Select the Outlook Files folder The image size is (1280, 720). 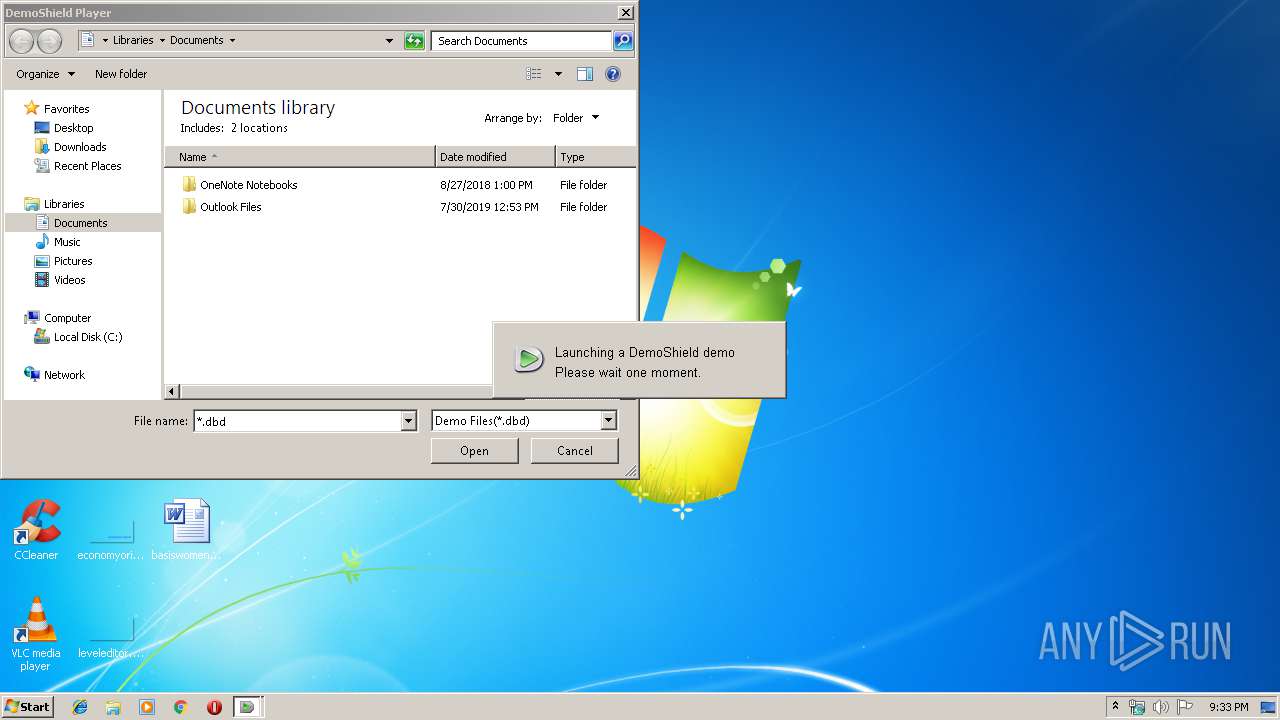click(230, 207)
